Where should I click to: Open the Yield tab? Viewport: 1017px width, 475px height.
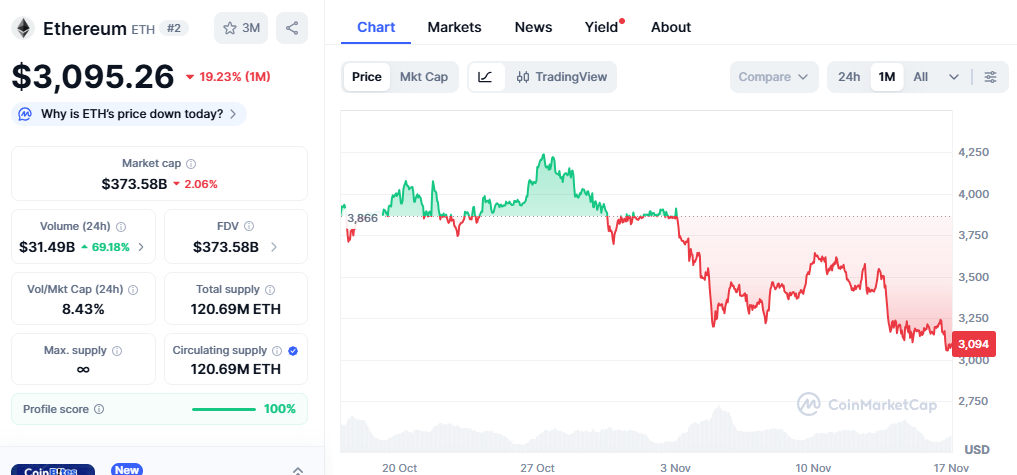tap(602, 27)
